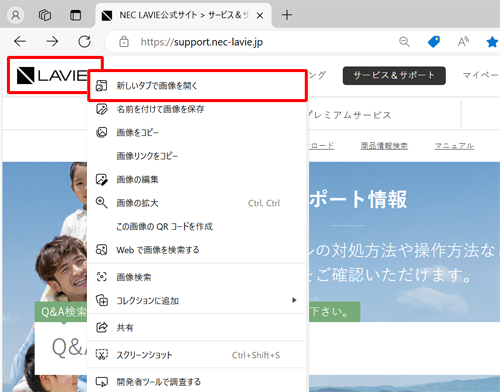
Task: Choose 画像の編集 menu entry
Action: (x=197, y=179)
